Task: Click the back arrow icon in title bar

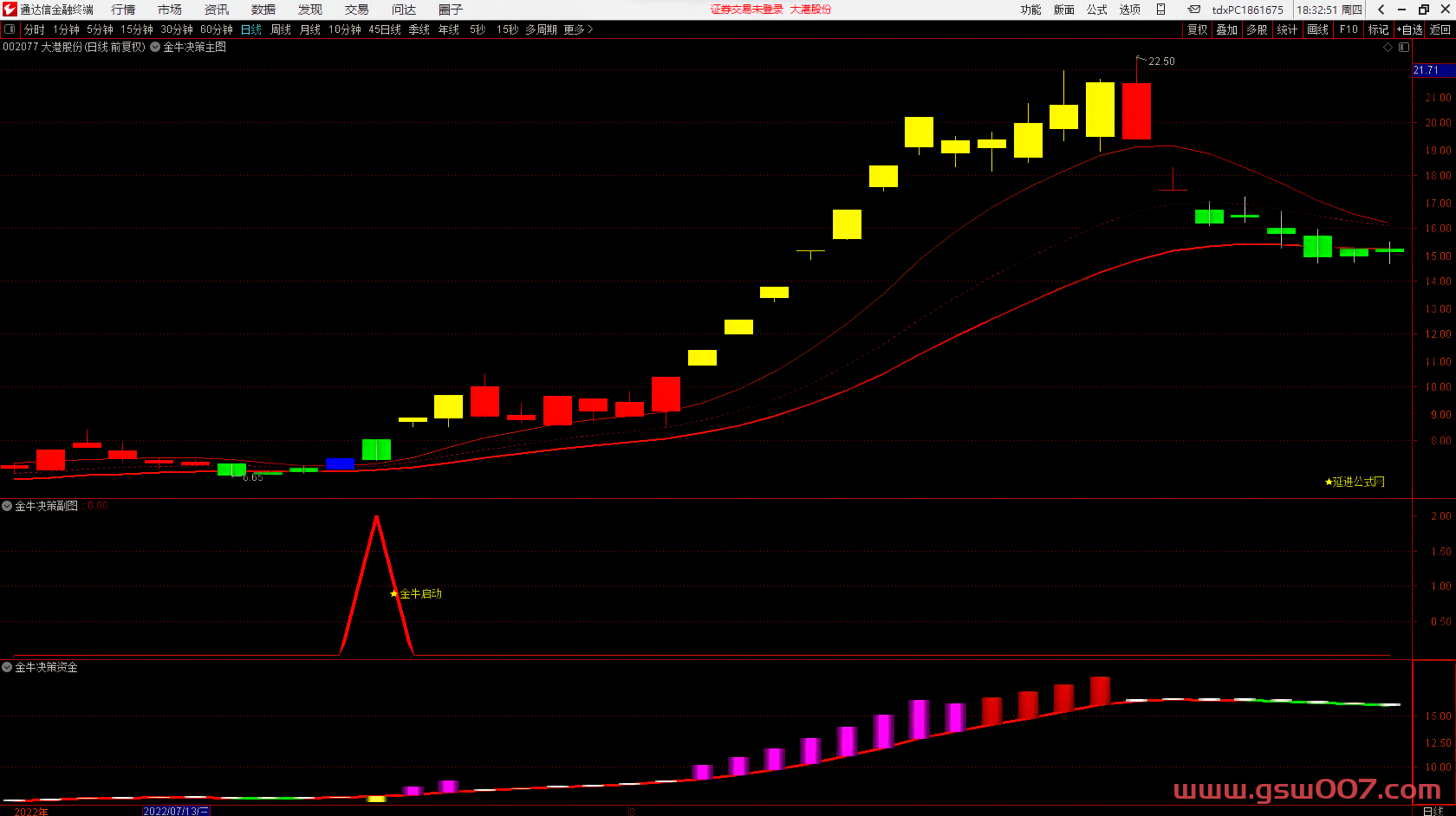Action: tap(1381, 10)
